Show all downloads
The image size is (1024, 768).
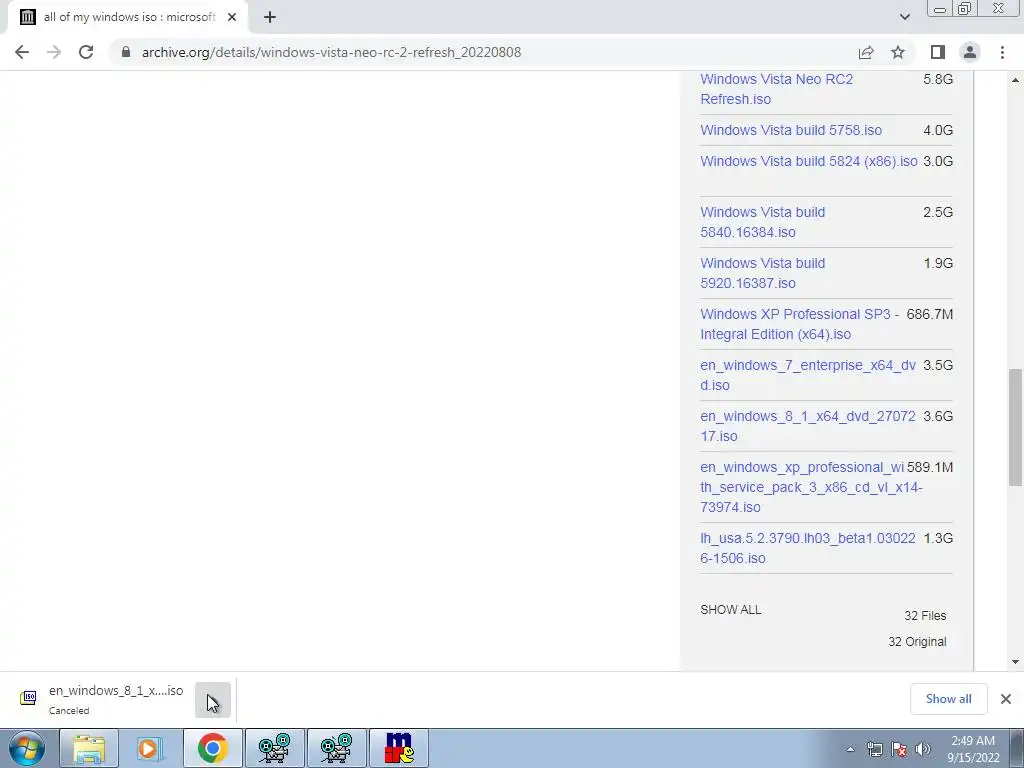tap(948, 699)
